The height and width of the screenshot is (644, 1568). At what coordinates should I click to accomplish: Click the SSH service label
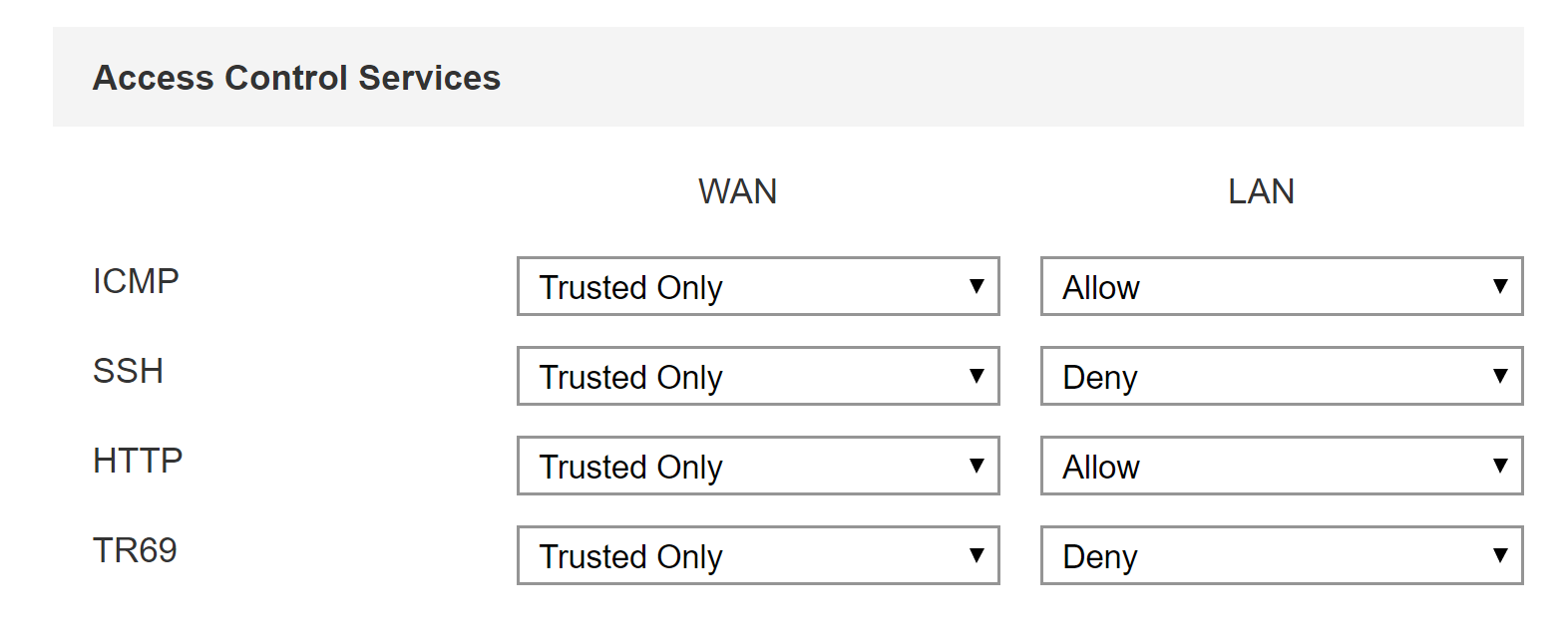pos(128,371)
